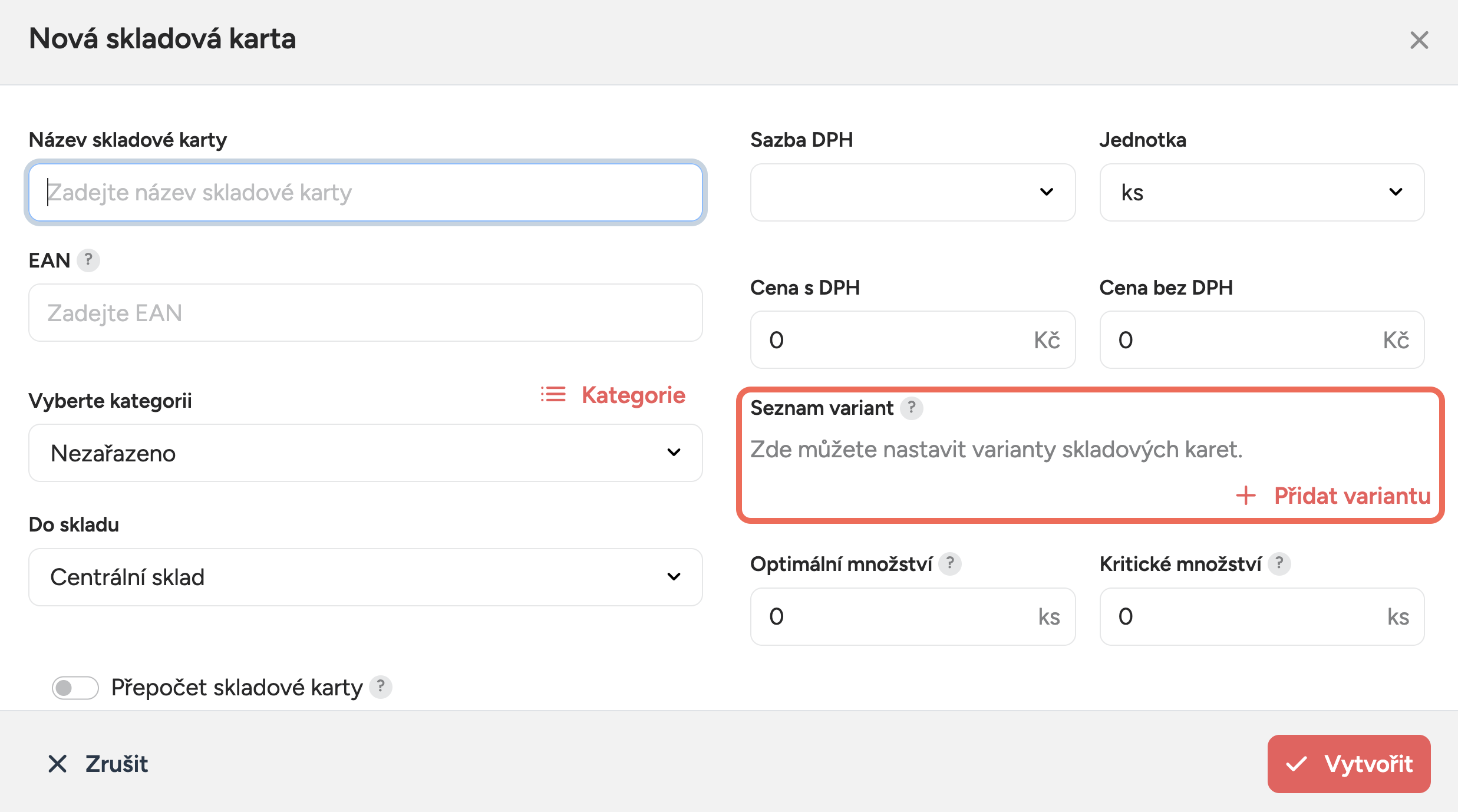The image size is (1458, 812).
Task: Expand the Jednotka dropdown showing ks
Action: [1261, 192]
